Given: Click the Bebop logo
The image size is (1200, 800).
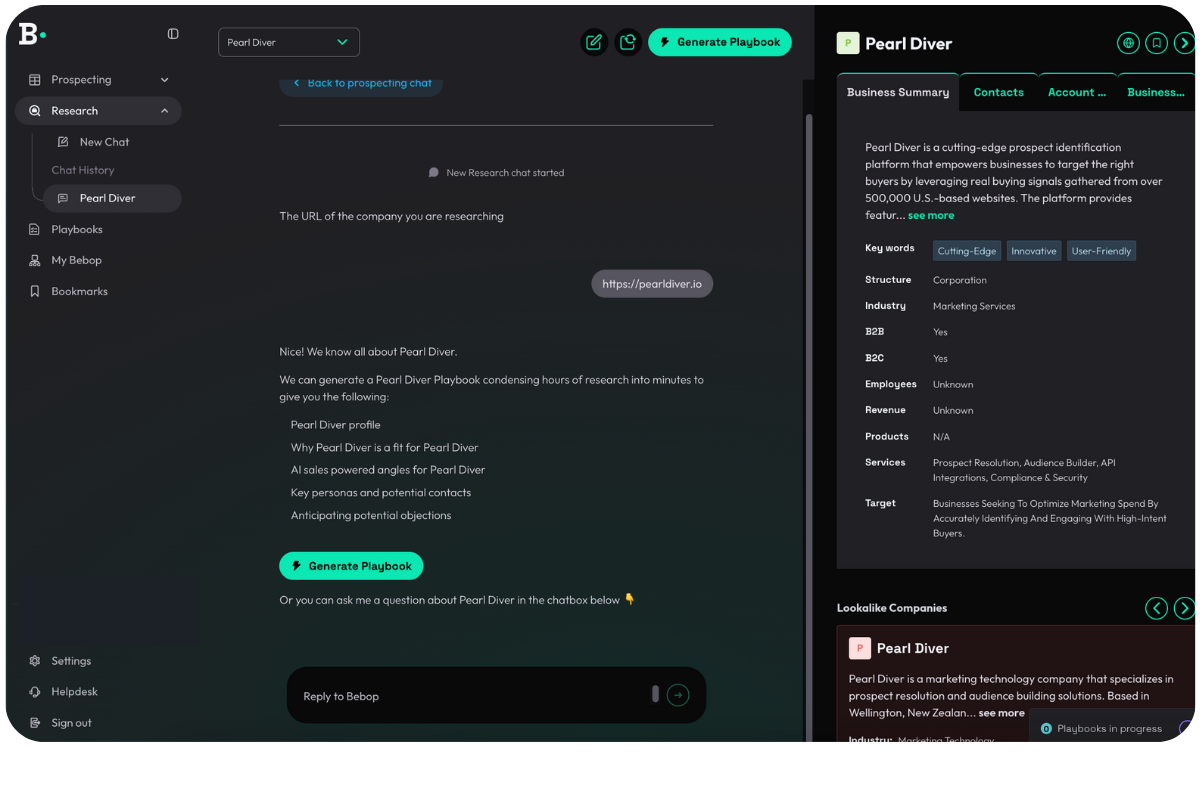Looking at the screenshot, I should (32, 34).
